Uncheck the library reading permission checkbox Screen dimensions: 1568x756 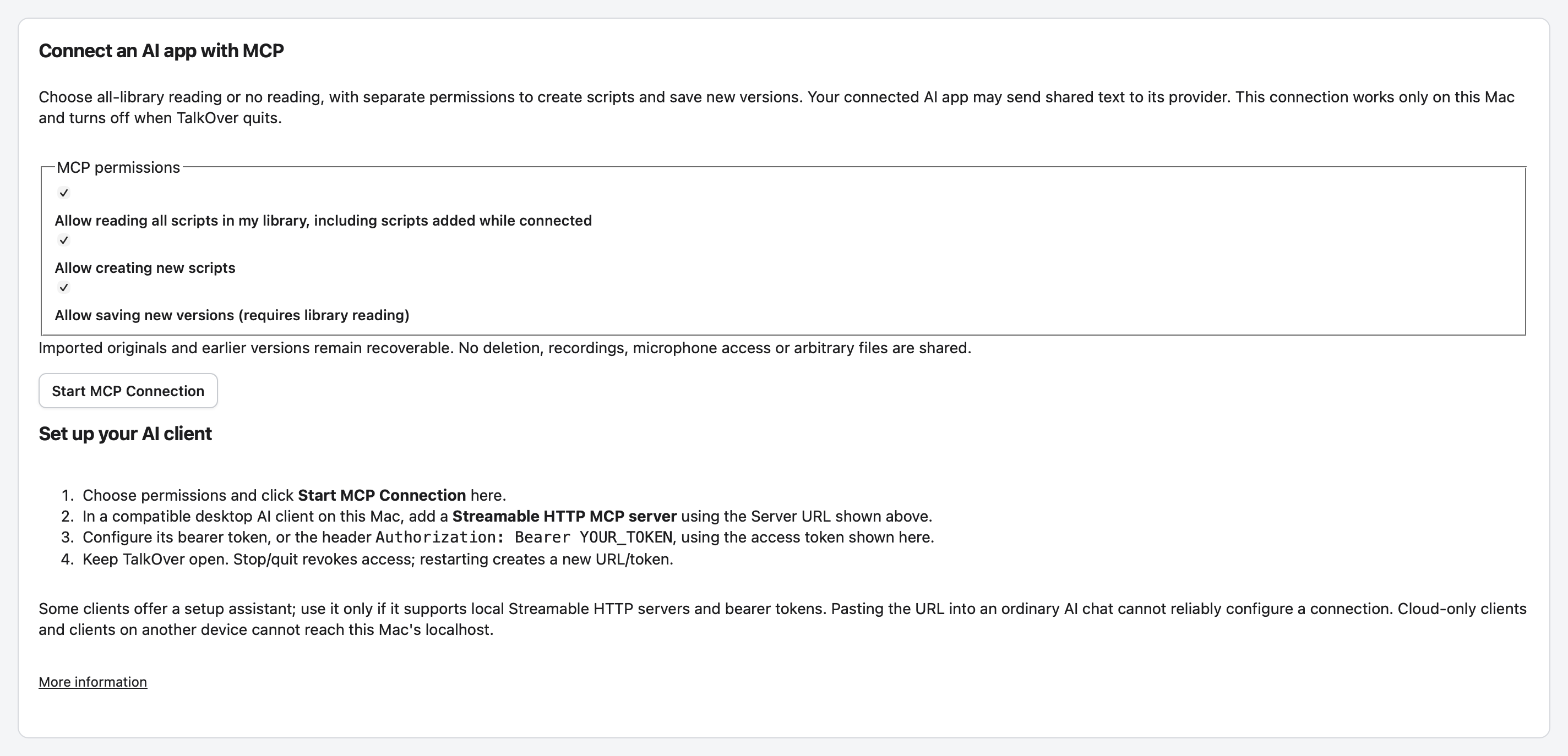tap(64, 193)
